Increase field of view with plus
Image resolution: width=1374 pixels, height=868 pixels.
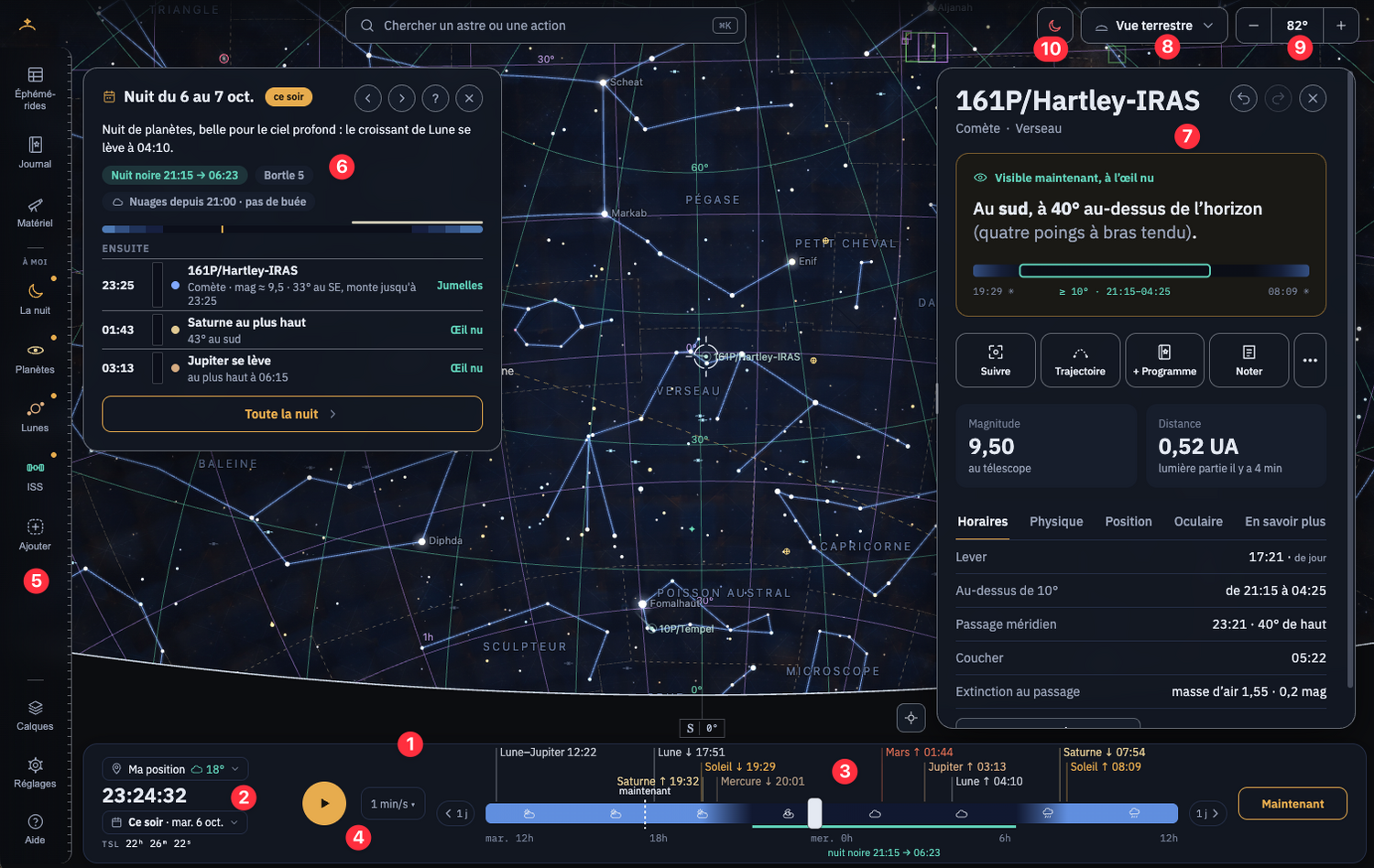(x=1341, y=26)
